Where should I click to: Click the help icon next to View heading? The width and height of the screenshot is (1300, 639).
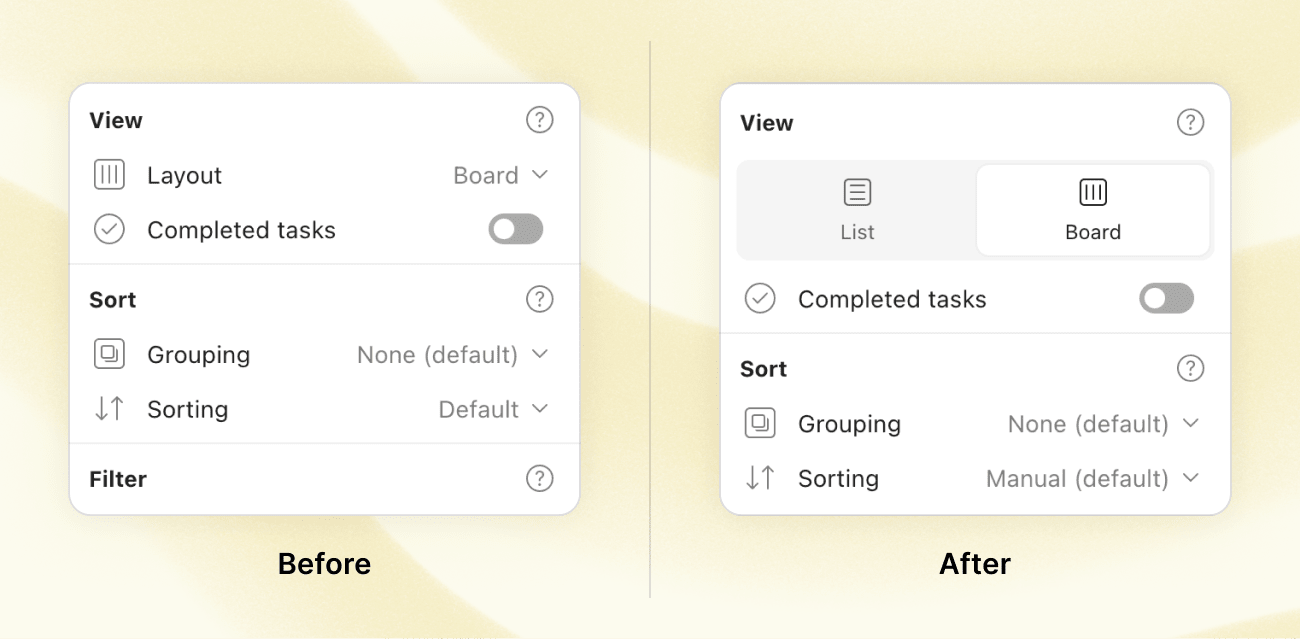click(x=539, y=120)
